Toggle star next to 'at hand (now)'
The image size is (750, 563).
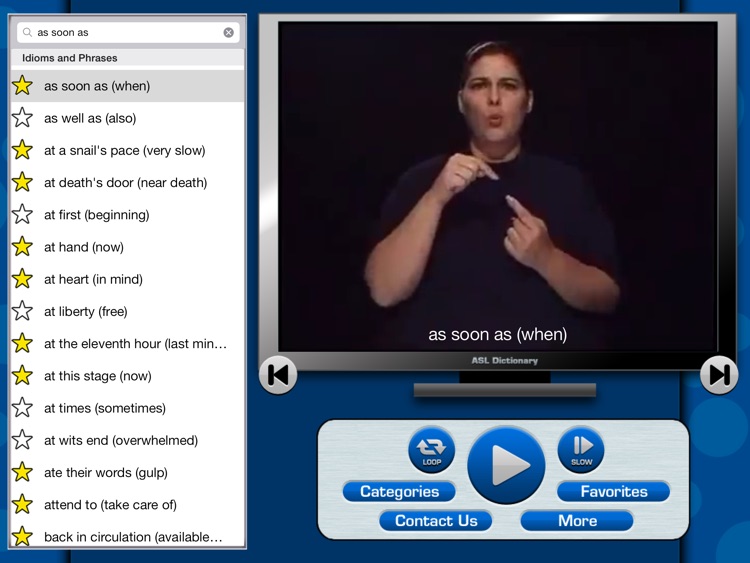click(22, 247)
